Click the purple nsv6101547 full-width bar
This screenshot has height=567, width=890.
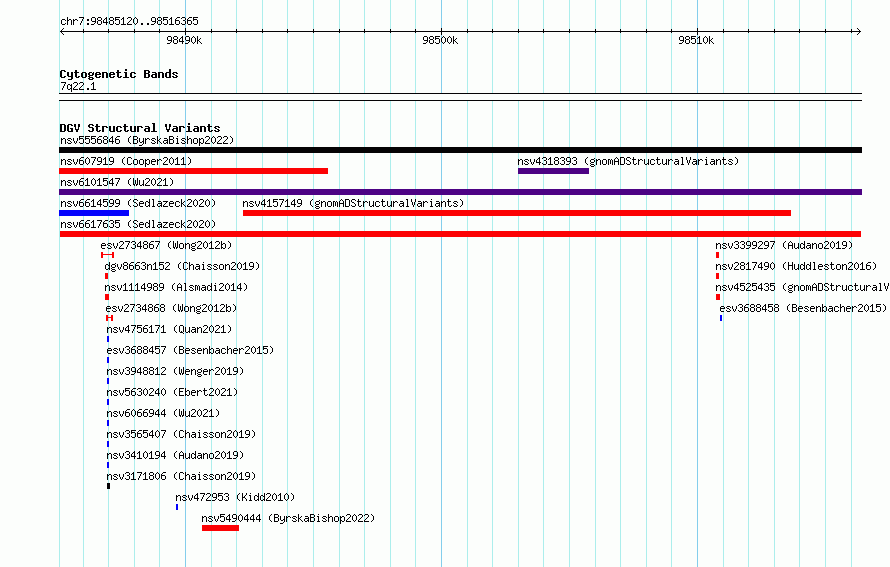[x=460, y=192]
